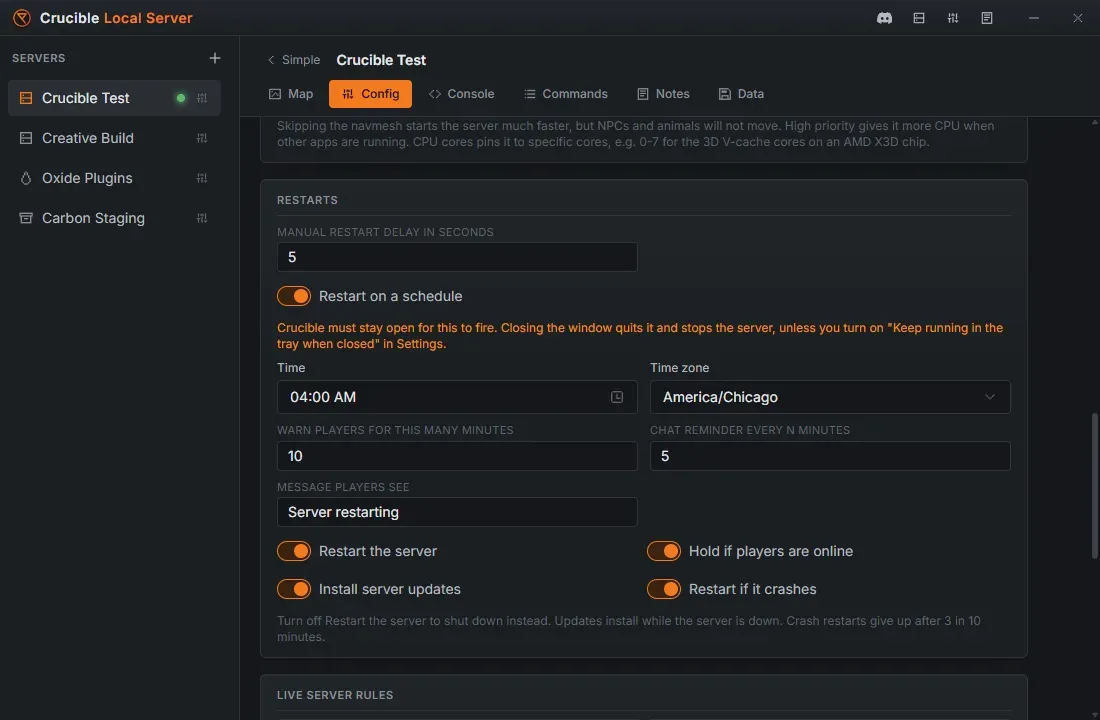The width and height of the screenshot is (1100, 720).
Task: Click the green status dot for Crucible Test
Action: point(181,98)
